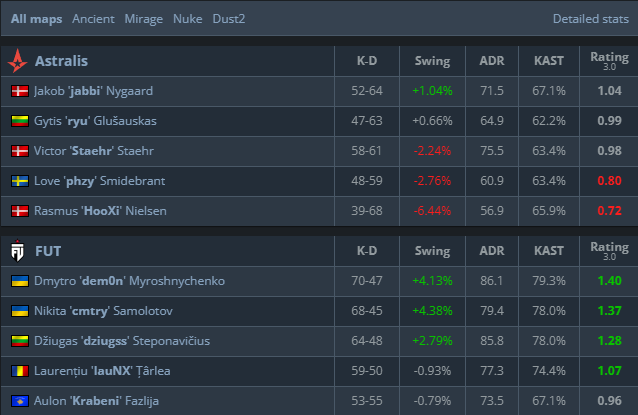The width and height of the screenshot is (638, 415).
Task: Click the Ukrainian flag beside dem0n
Action: (19, 281)
